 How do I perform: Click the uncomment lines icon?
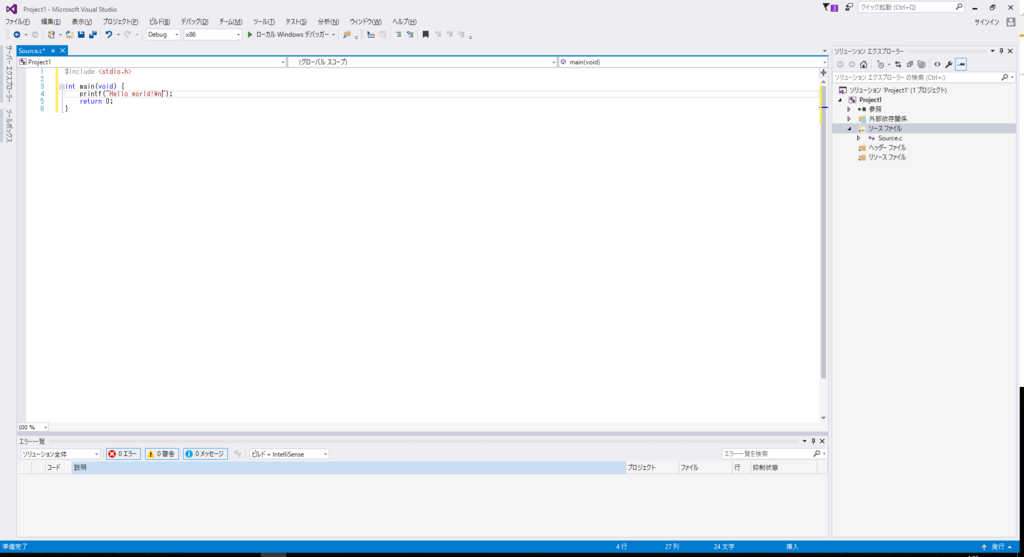click(x=409, y=35)
